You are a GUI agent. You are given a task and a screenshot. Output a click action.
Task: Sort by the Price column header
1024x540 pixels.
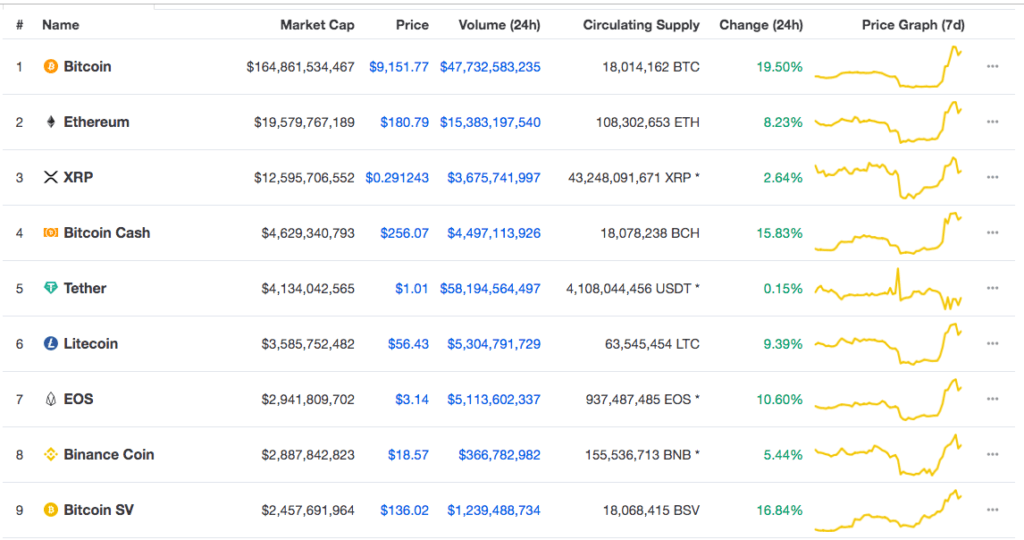pos(412,25)
